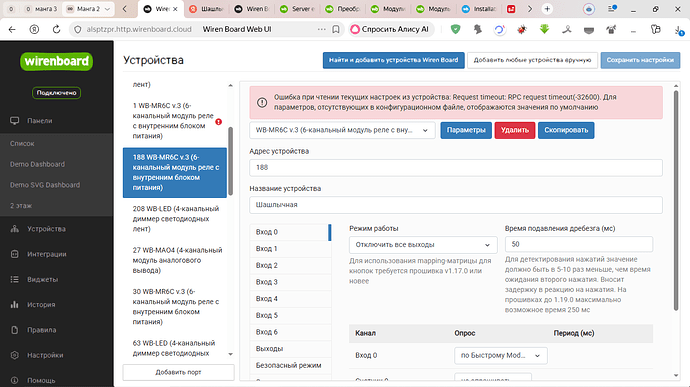The image size is (690, 387).
Task: Click the Параметры button
Action: [x=466, y=130]
